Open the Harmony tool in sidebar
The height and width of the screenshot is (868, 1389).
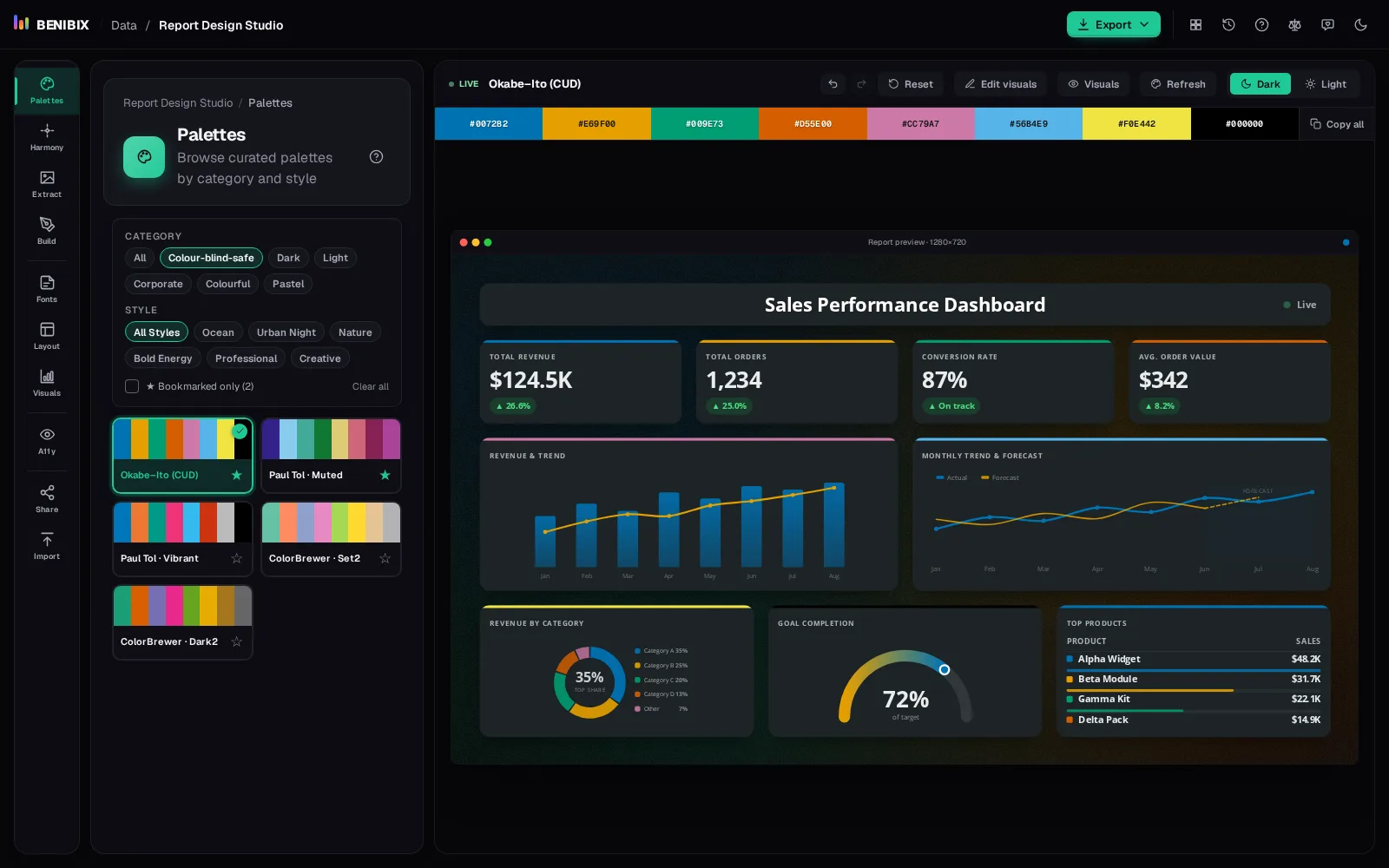tap(47, 137)
